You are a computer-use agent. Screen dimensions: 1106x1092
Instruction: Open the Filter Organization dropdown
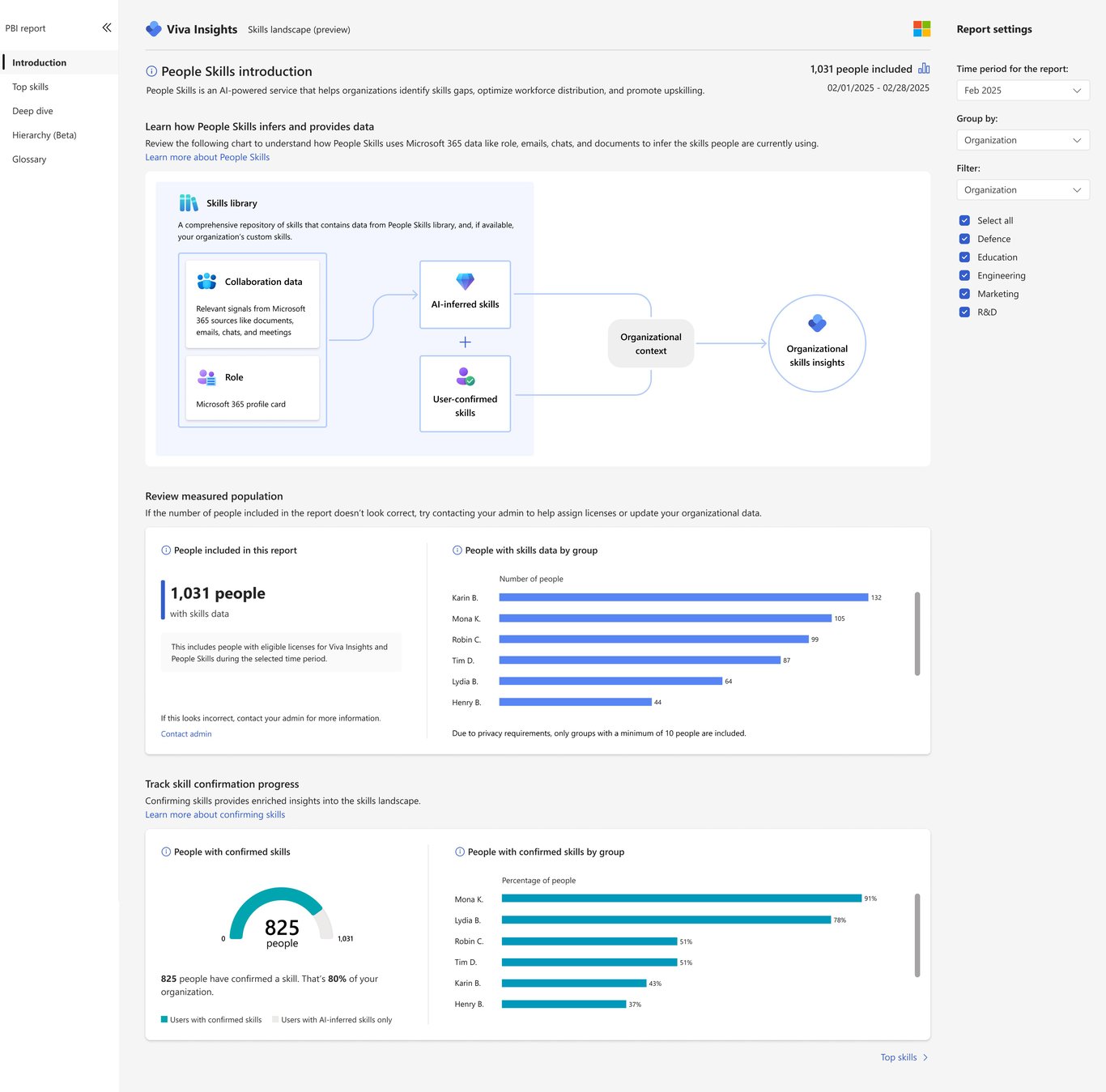(1023, 189)
